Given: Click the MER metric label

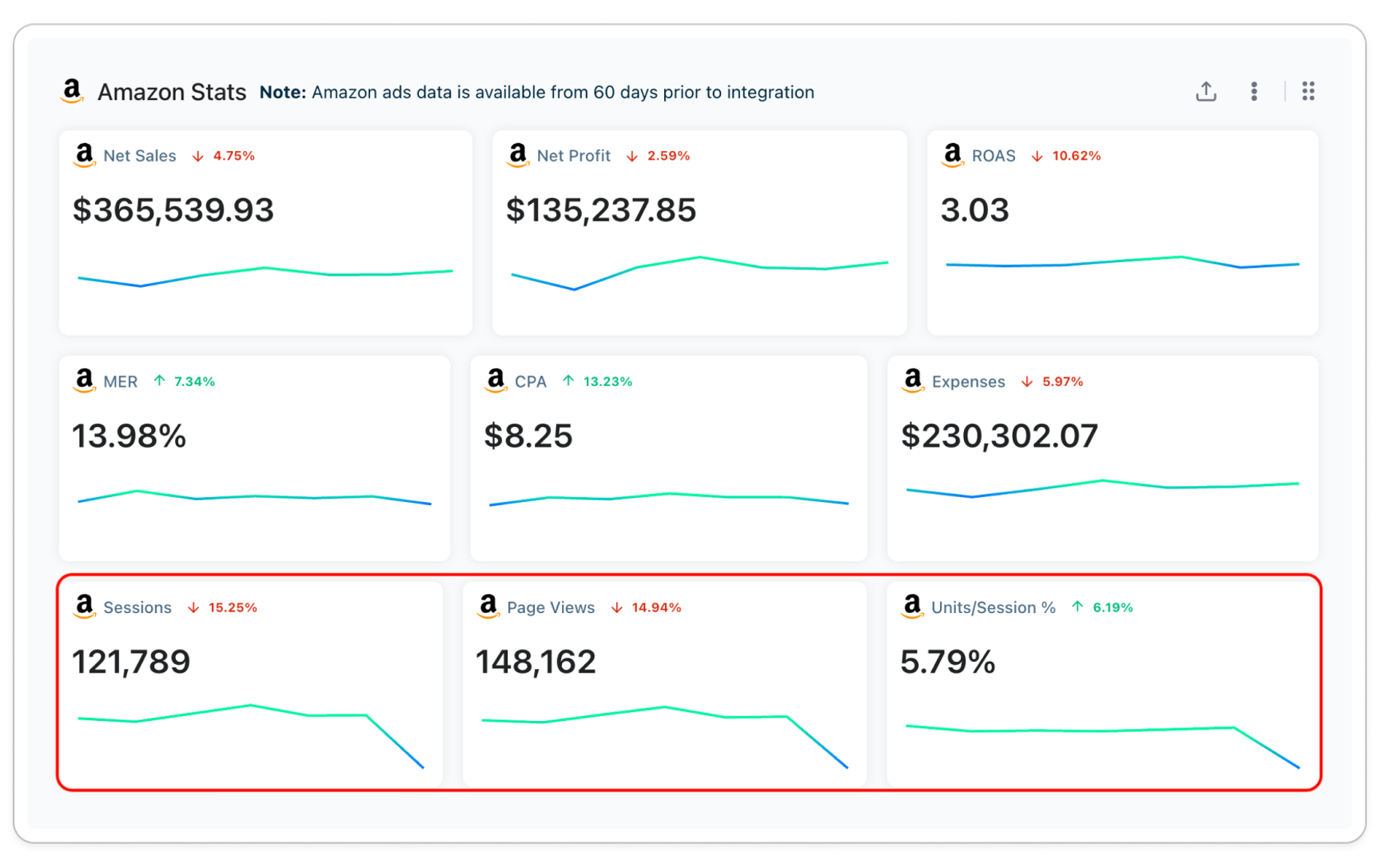Looking at the screenshot, I should point(120,382).
